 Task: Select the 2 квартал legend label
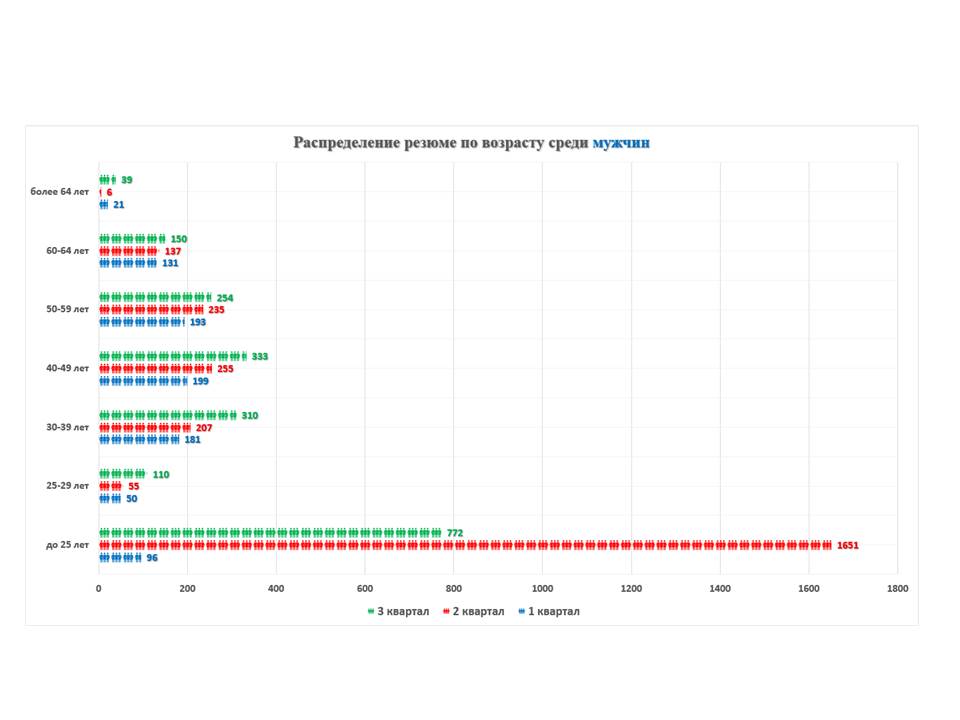click(479, 612)
